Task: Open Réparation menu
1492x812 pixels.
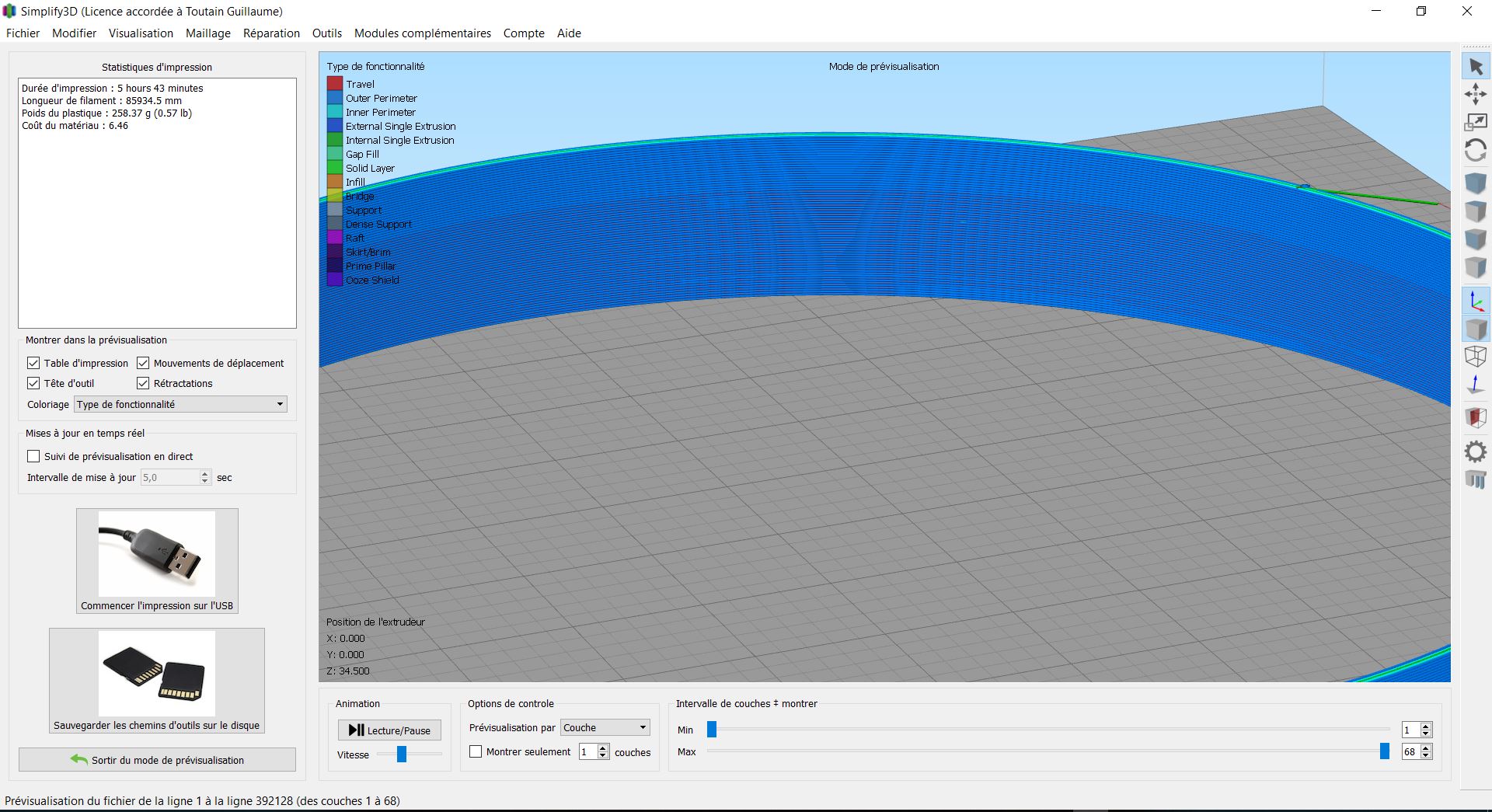Action: point(271,33)
